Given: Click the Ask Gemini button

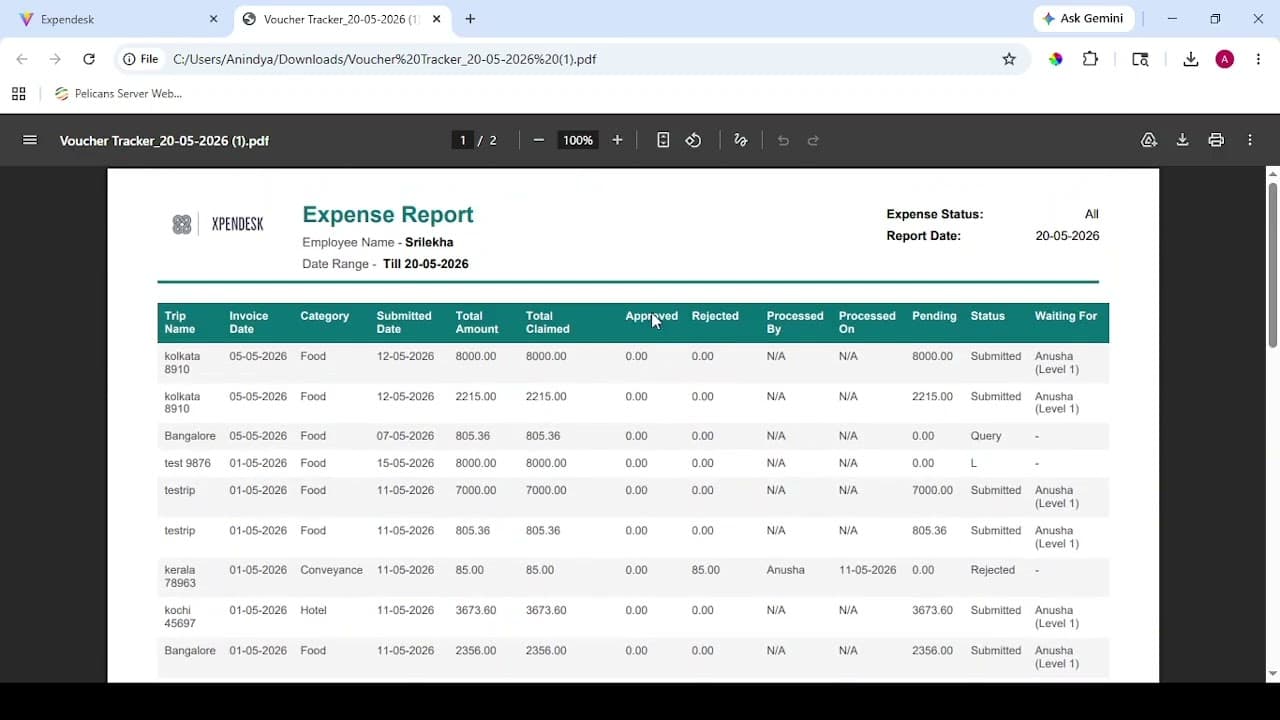Looking at the screenshot, I should click(x=1083, y=18).
